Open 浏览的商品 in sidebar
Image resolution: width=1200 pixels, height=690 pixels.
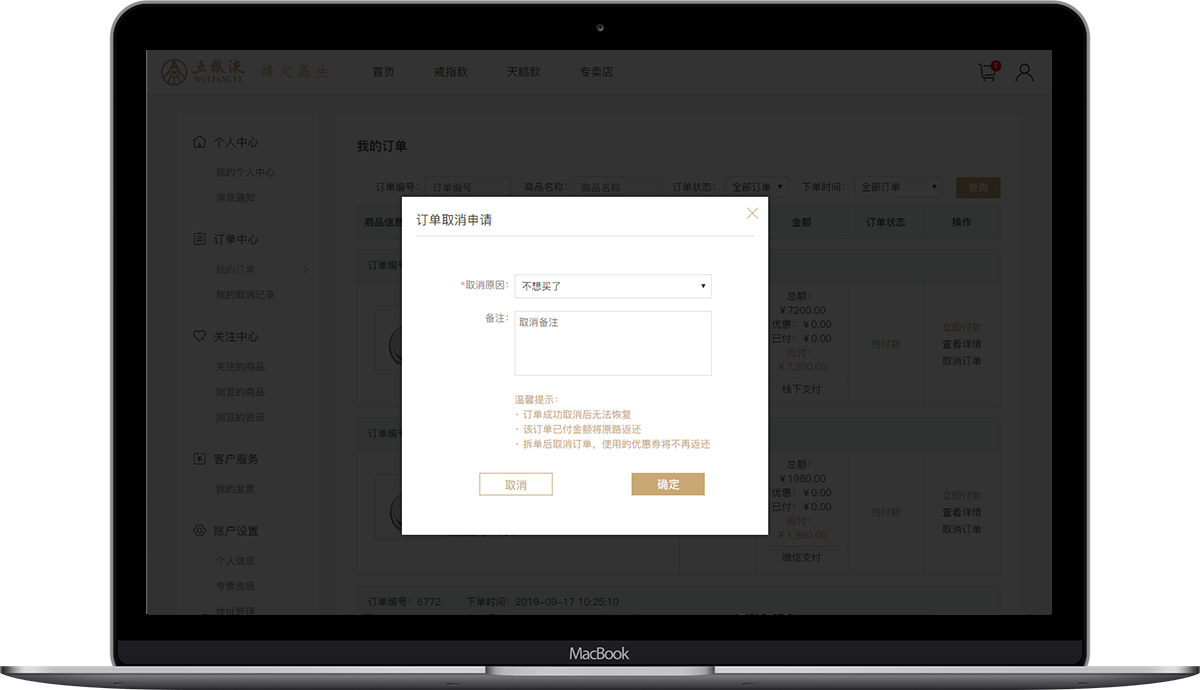(x=241, y=391)
